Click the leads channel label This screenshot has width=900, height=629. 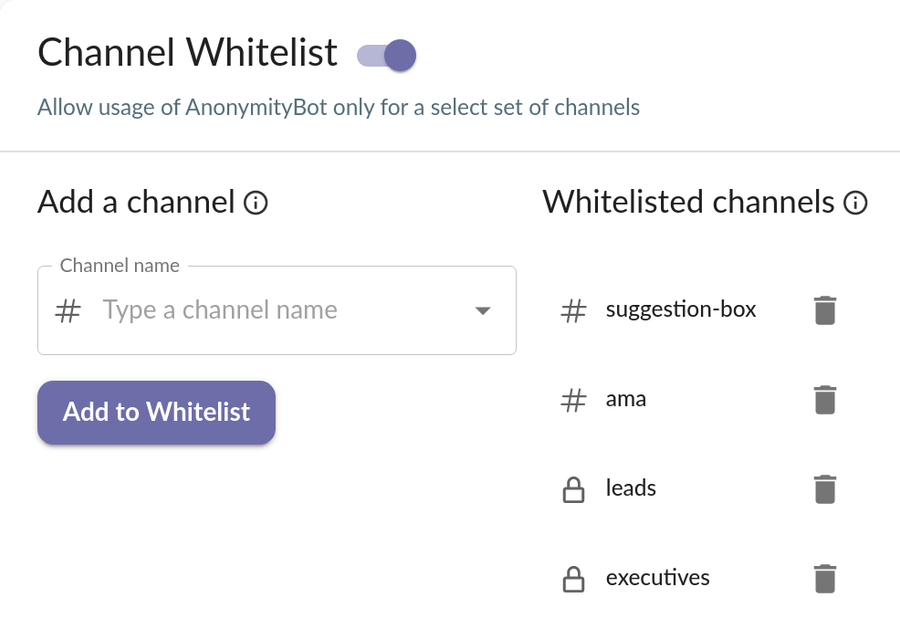coord(630,488)
